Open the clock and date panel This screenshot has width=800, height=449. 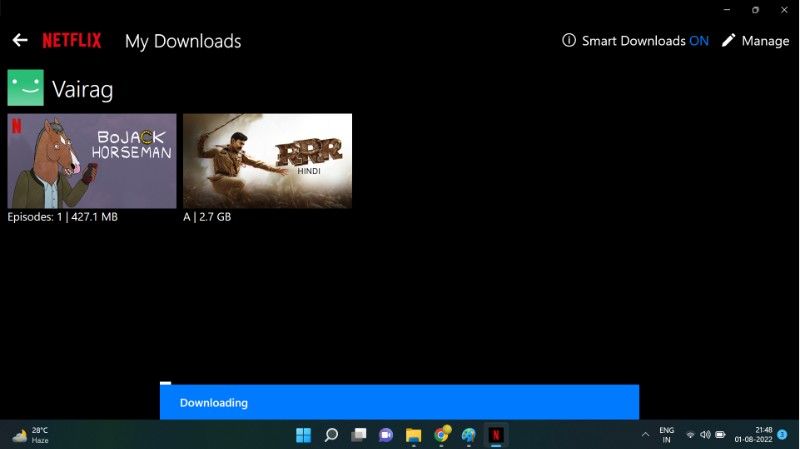point(752,435)
